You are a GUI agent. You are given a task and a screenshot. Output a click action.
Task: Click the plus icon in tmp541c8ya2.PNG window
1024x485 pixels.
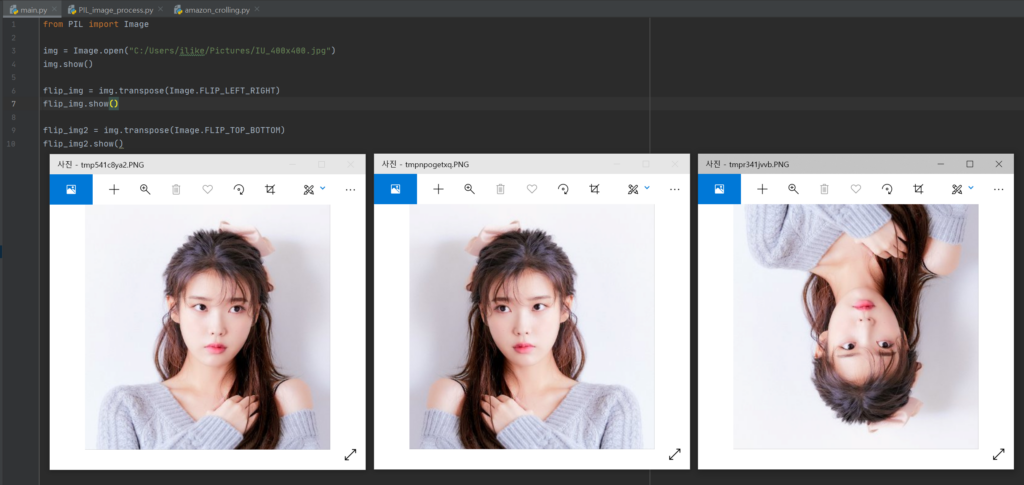click(114, 189)
